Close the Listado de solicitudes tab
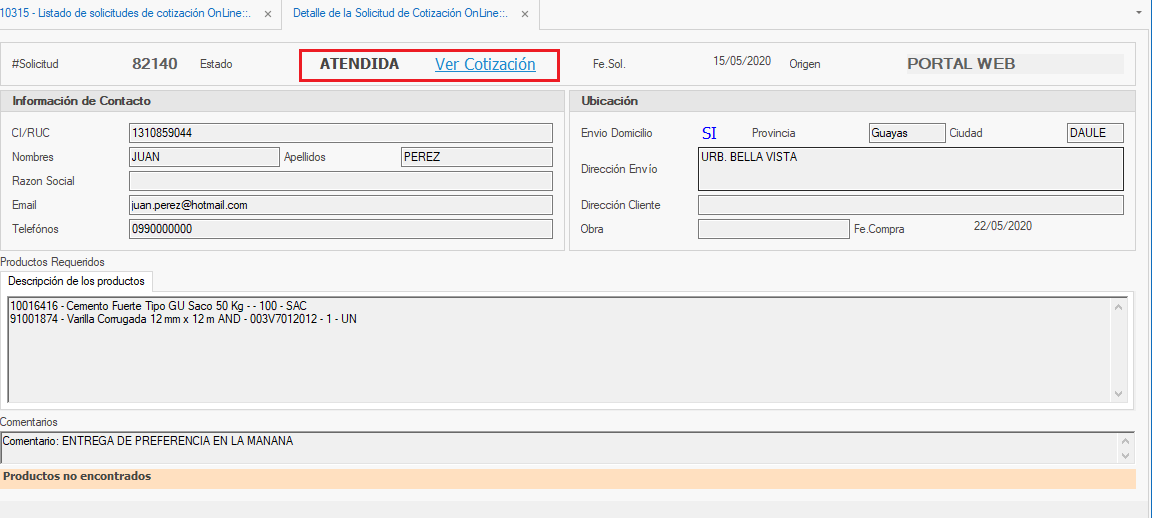The image size is (1152, 518). click(267, 14)
